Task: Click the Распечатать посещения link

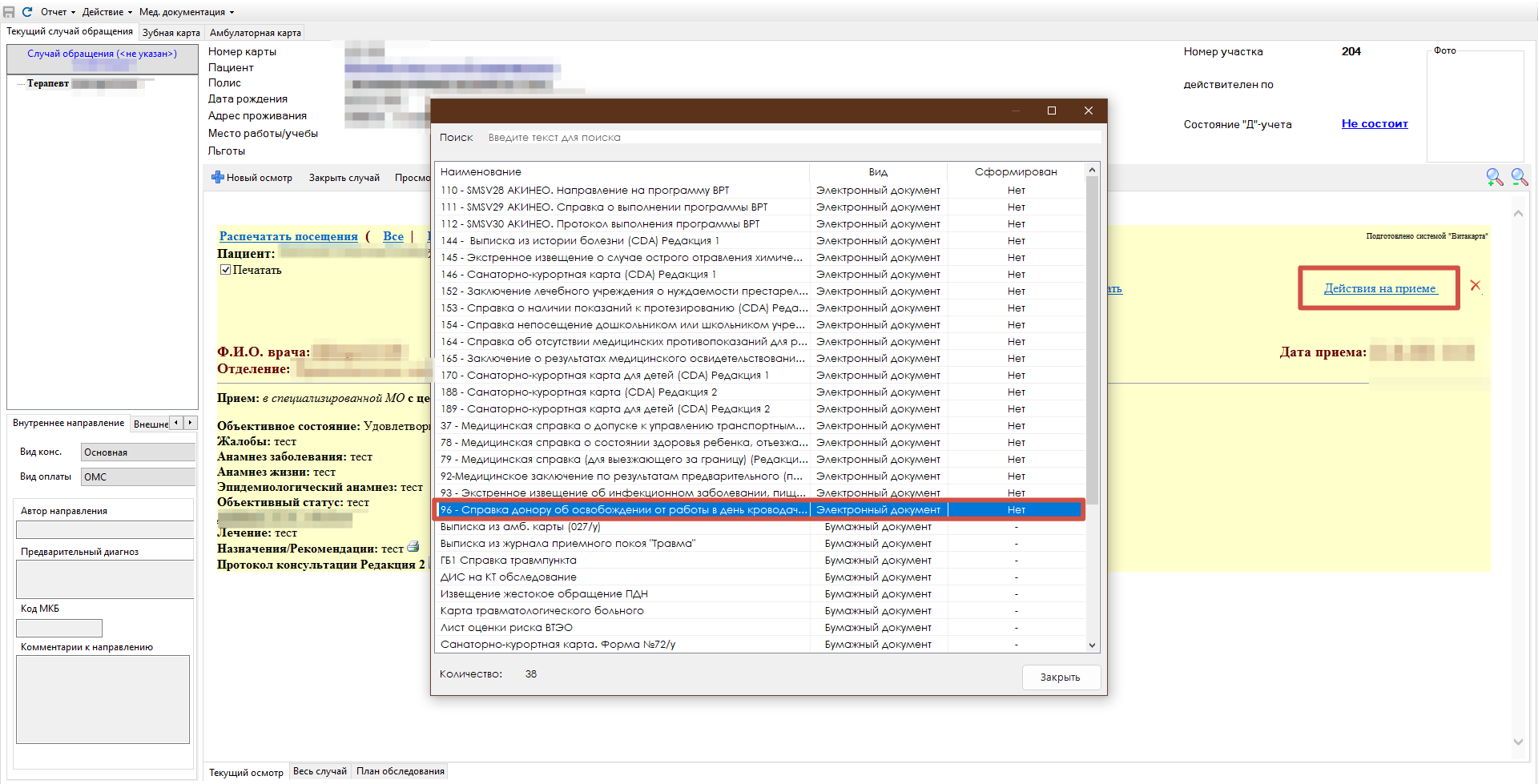Action: click(x=288, y=236)
